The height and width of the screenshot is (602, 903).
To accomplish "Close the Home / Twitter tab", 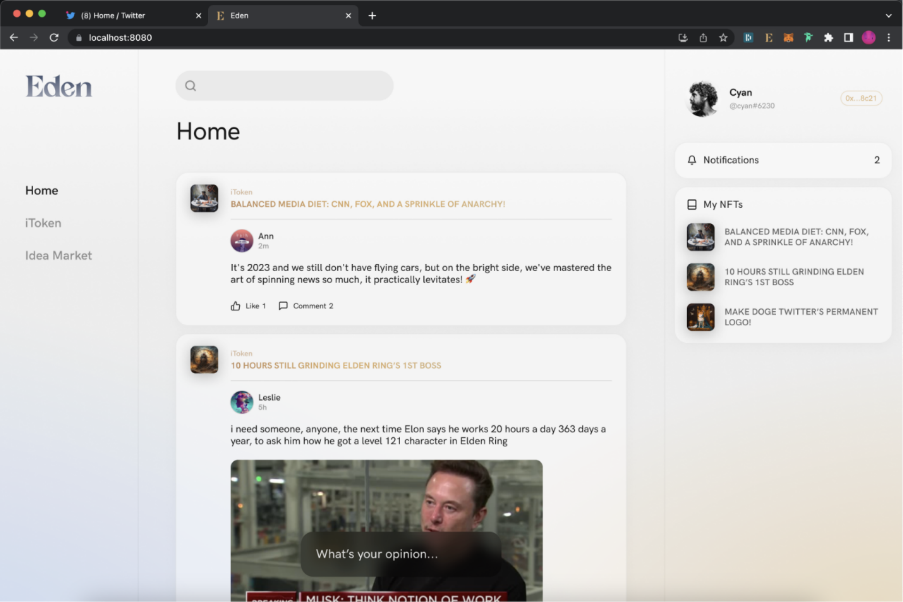I will pos(199,16).
